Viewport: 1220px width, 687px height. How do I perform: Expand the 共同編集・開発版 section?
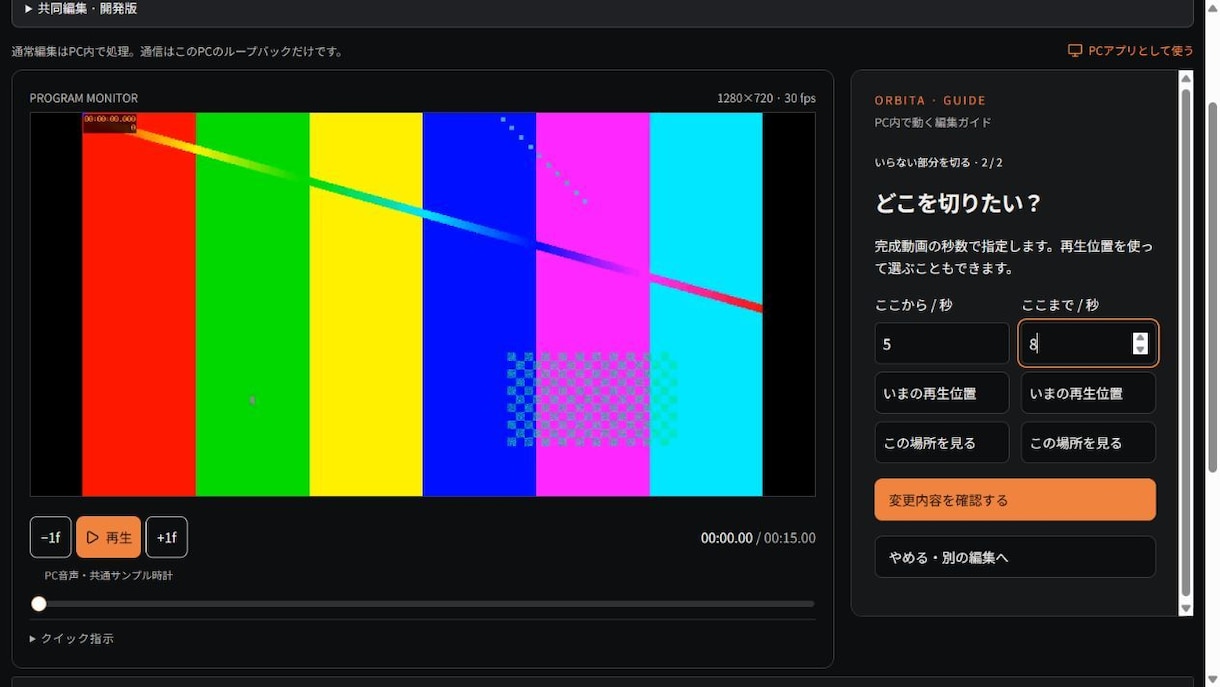(81, 8)
